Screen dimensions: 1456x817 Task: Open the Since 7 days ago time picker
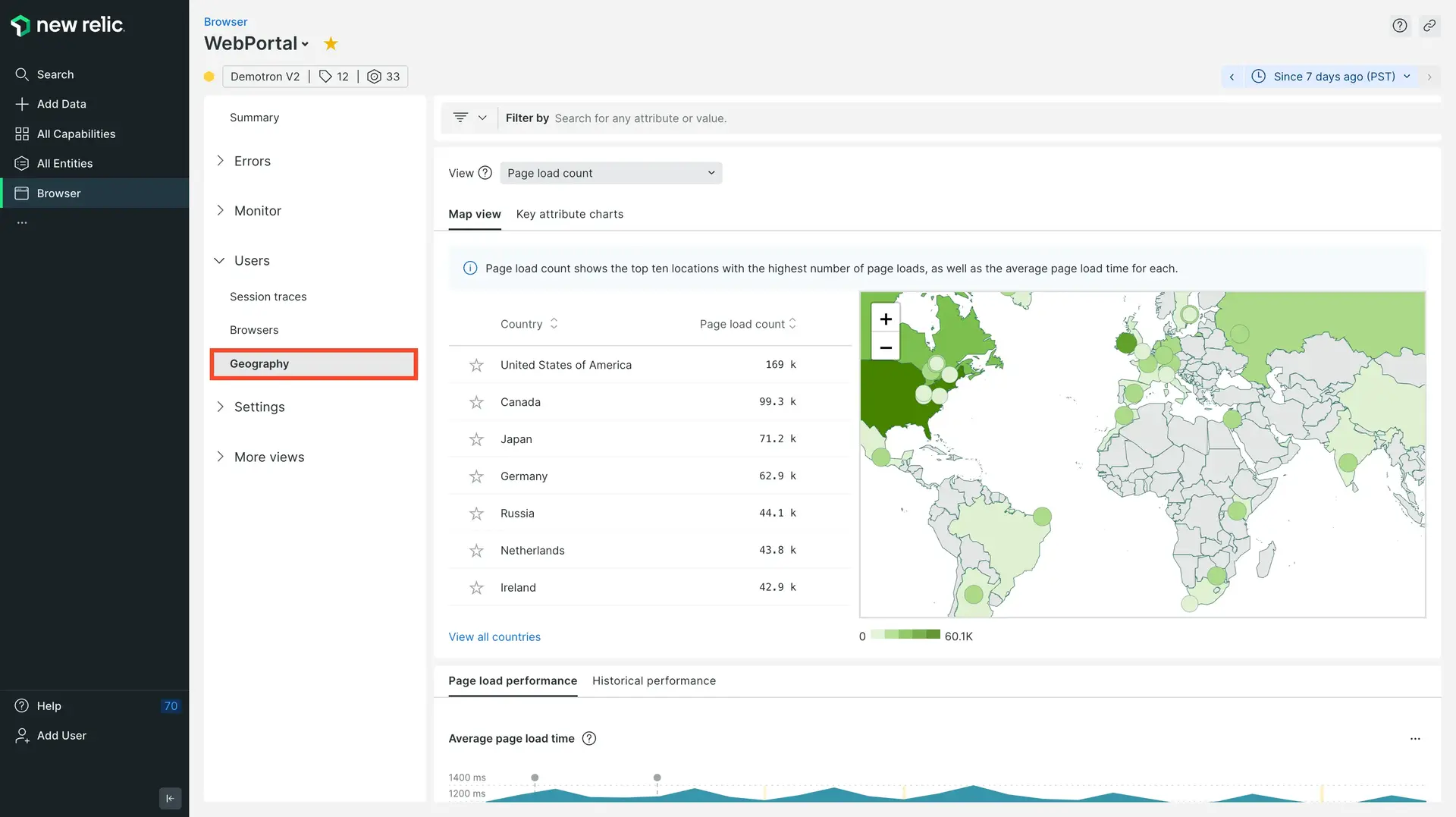click(1333, 77)
